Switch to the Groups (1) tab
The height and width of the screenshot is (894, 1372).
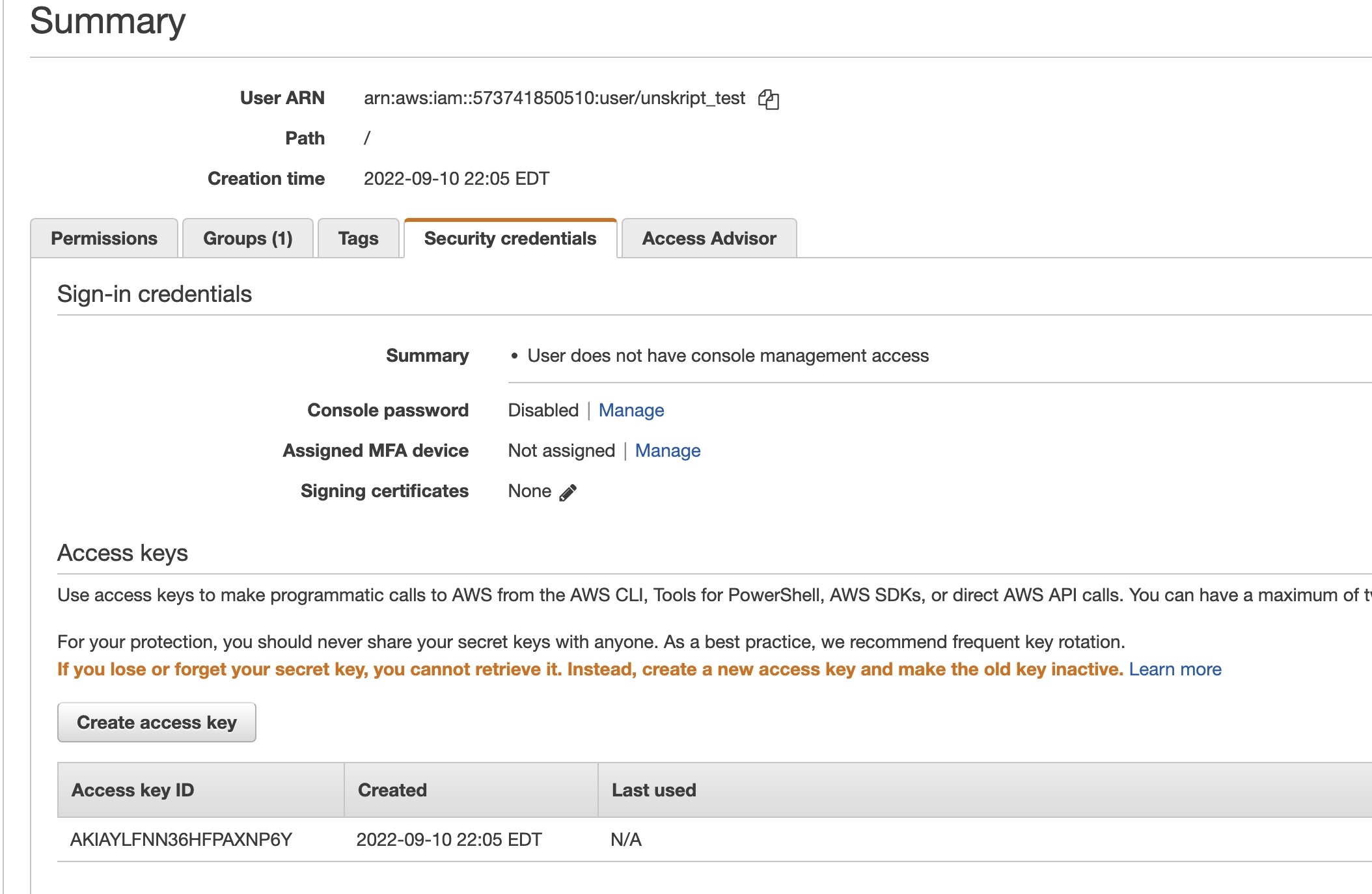(248, 239)
